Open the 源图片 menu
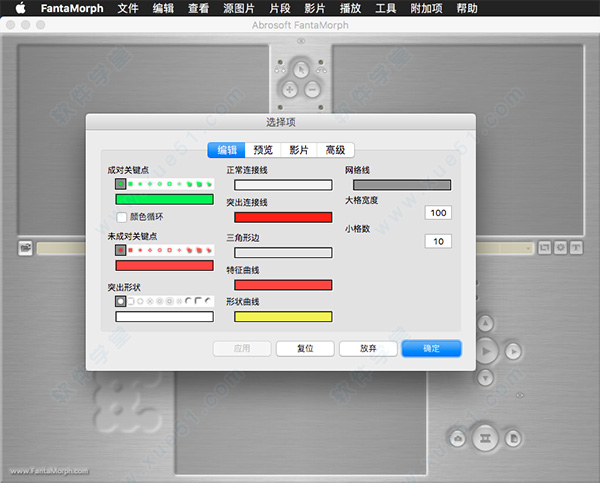 [x=239, y=8]
